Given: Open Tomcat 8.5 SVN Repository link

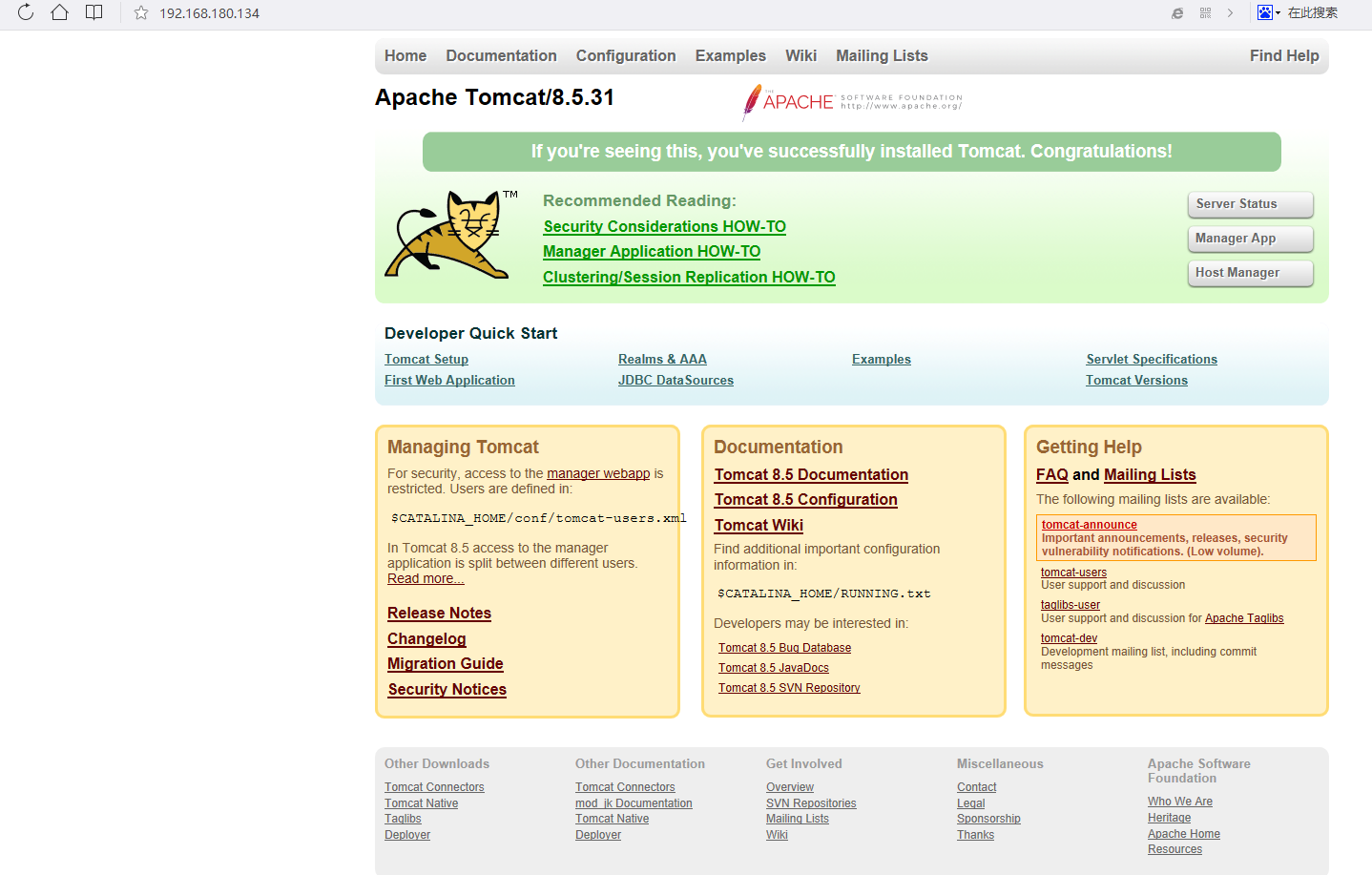Looking at the screenshot, I should pyautogui.click(x=789, y=688).
